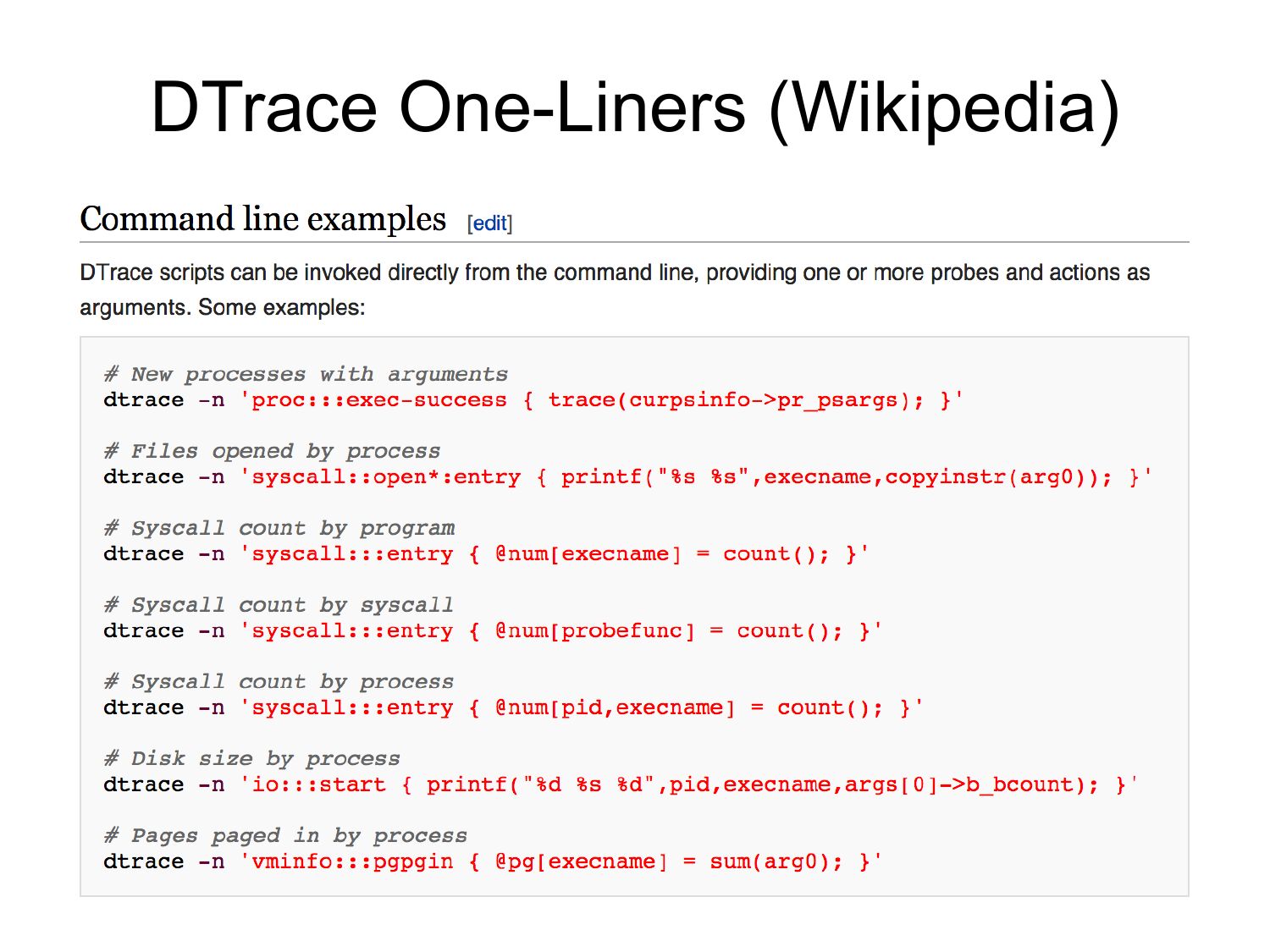
Task: Select the Disk size by process comment
Action: [x=251, y=759]
